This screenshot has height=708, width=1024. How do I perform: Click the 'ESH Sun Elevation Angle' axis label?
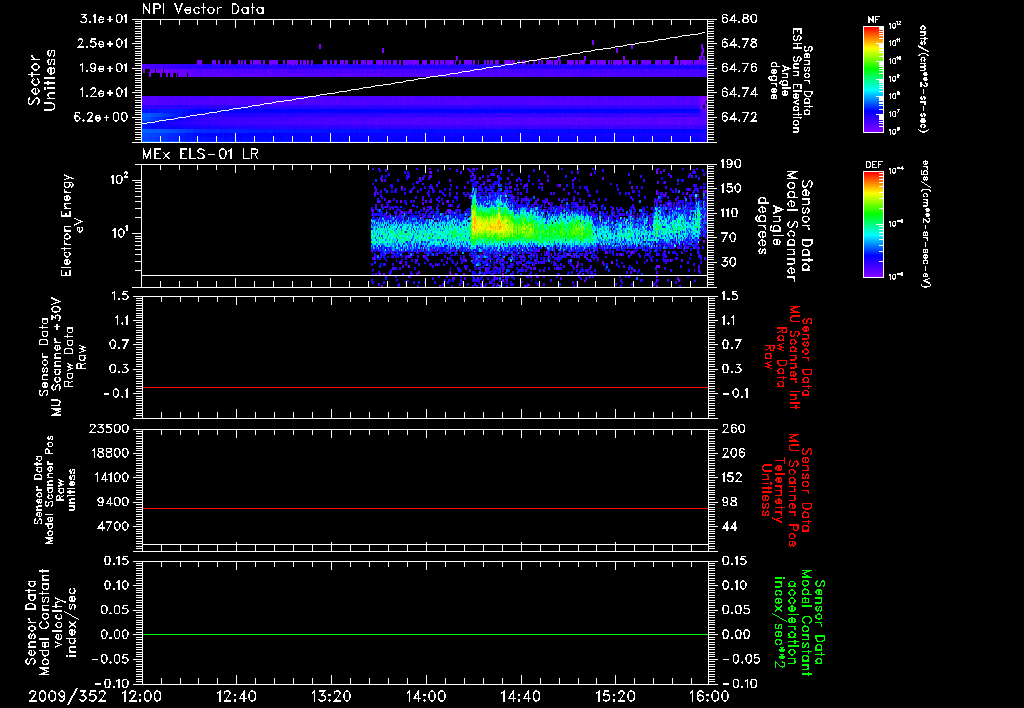(789, 80)
